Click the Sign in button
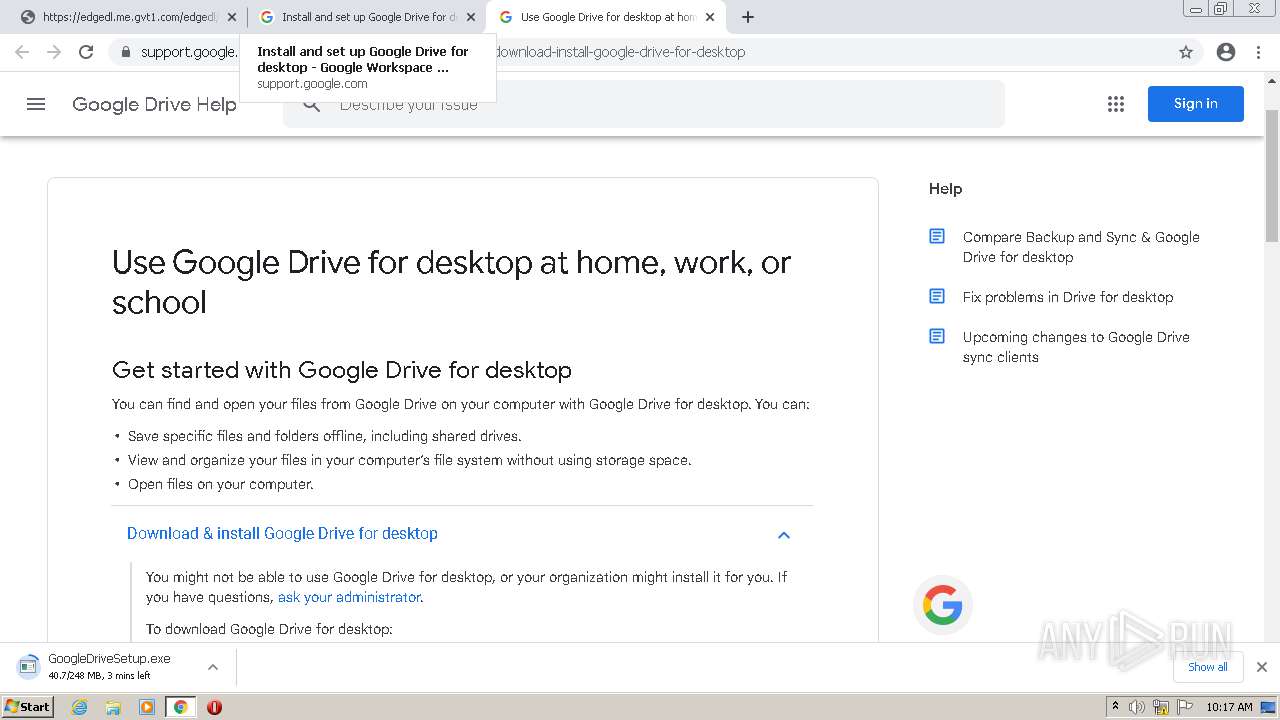This screenshot has height=720, width=1280. 1195,104
